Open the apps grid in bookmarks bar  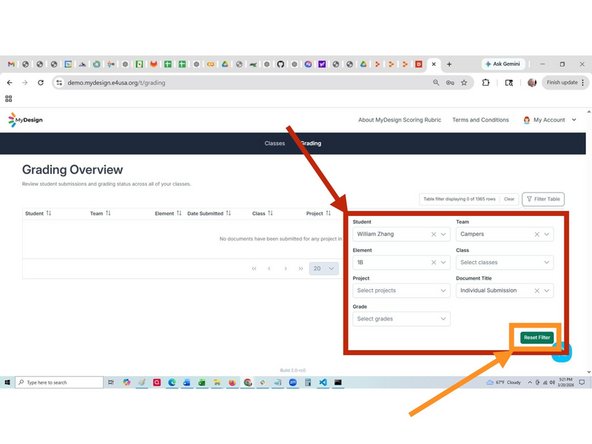(9, 99)
